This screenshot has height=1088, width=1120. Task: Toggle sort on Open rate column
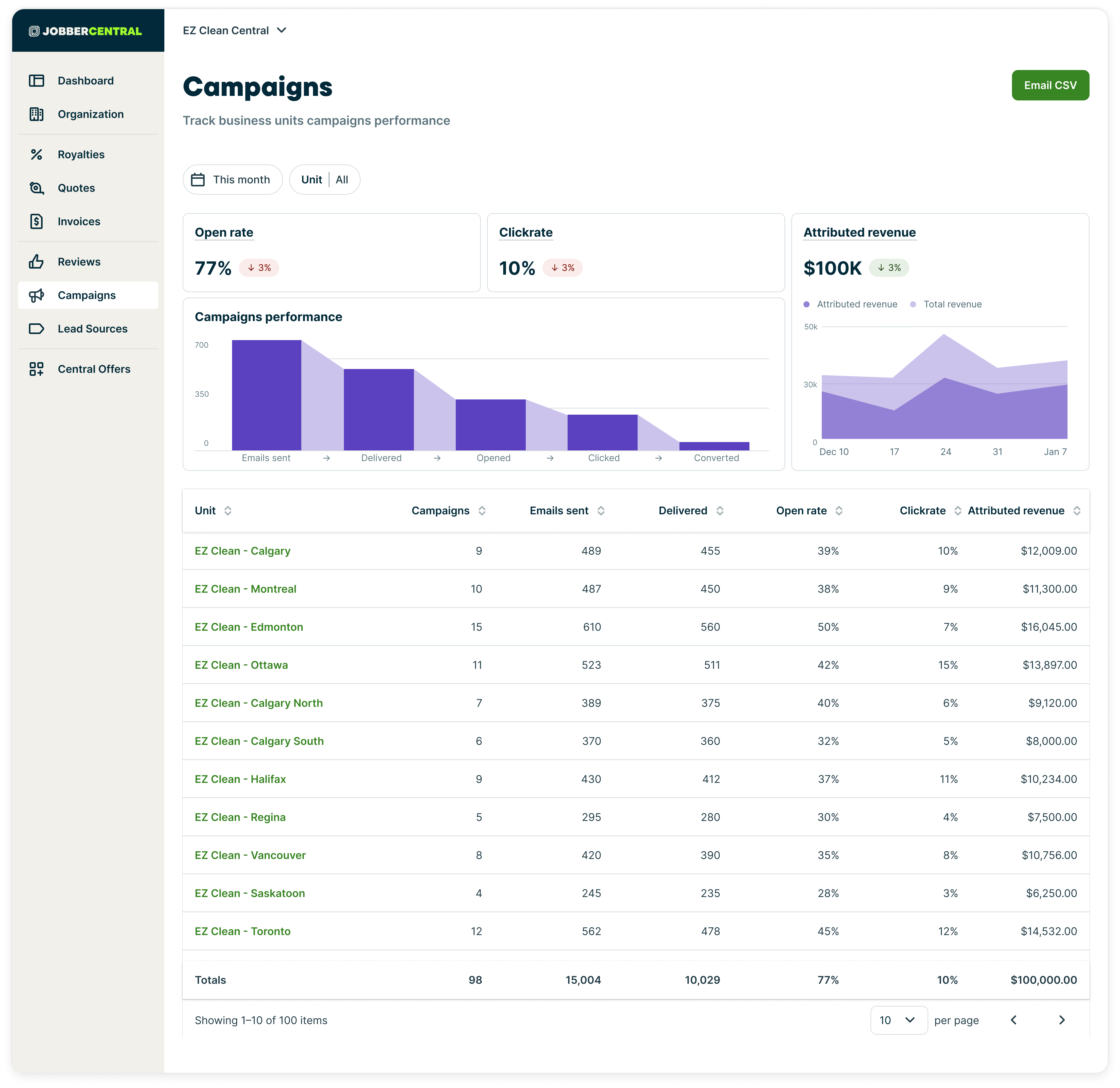click(x=839, y=511)
